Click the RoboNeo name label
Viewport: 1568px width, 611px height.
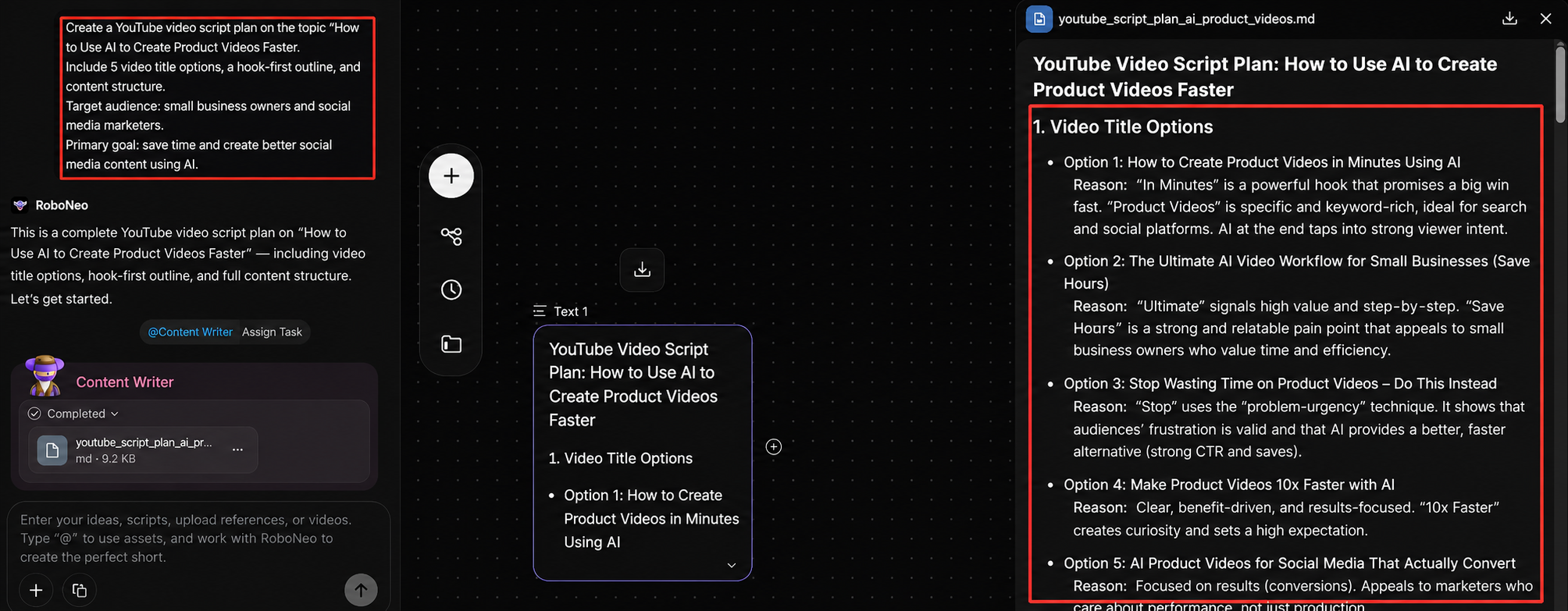point(62,205)
